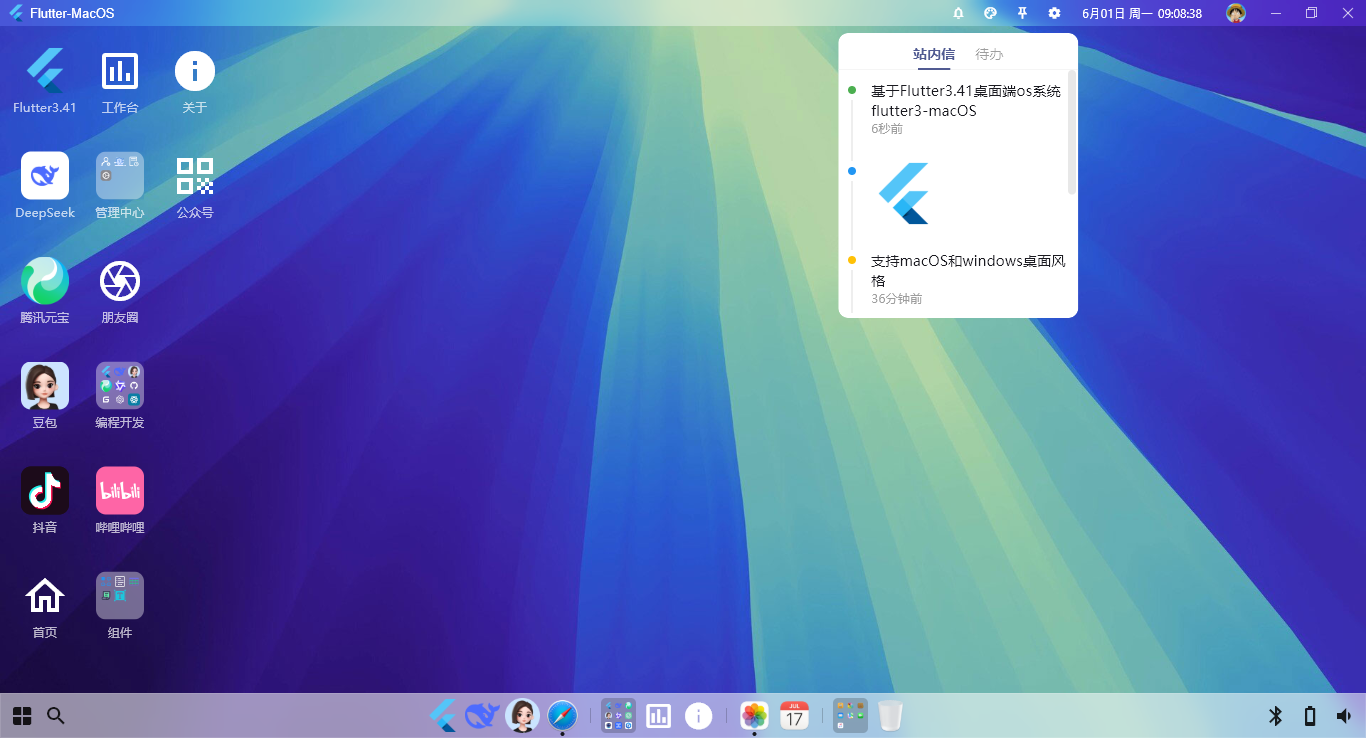Open message 基于Flutter3.41桌面端os系统
1366x738 pixels.
pyautogui.click(x=966, y=101)
